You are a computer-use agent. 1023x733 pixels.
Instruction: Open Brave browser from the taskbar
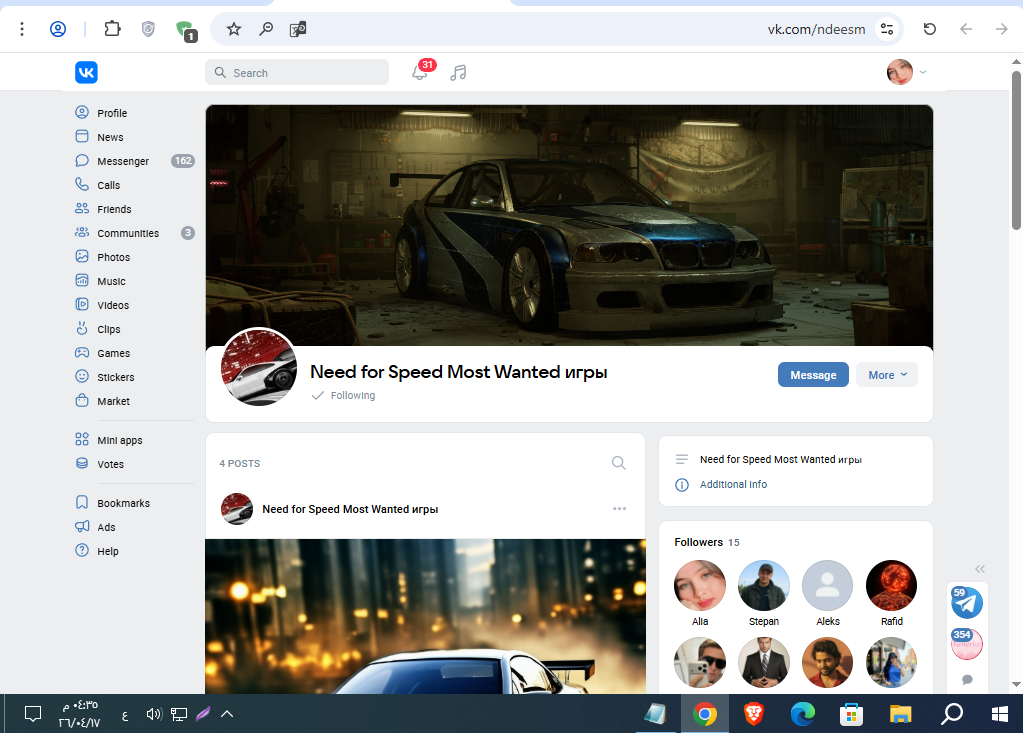point(754,714)
